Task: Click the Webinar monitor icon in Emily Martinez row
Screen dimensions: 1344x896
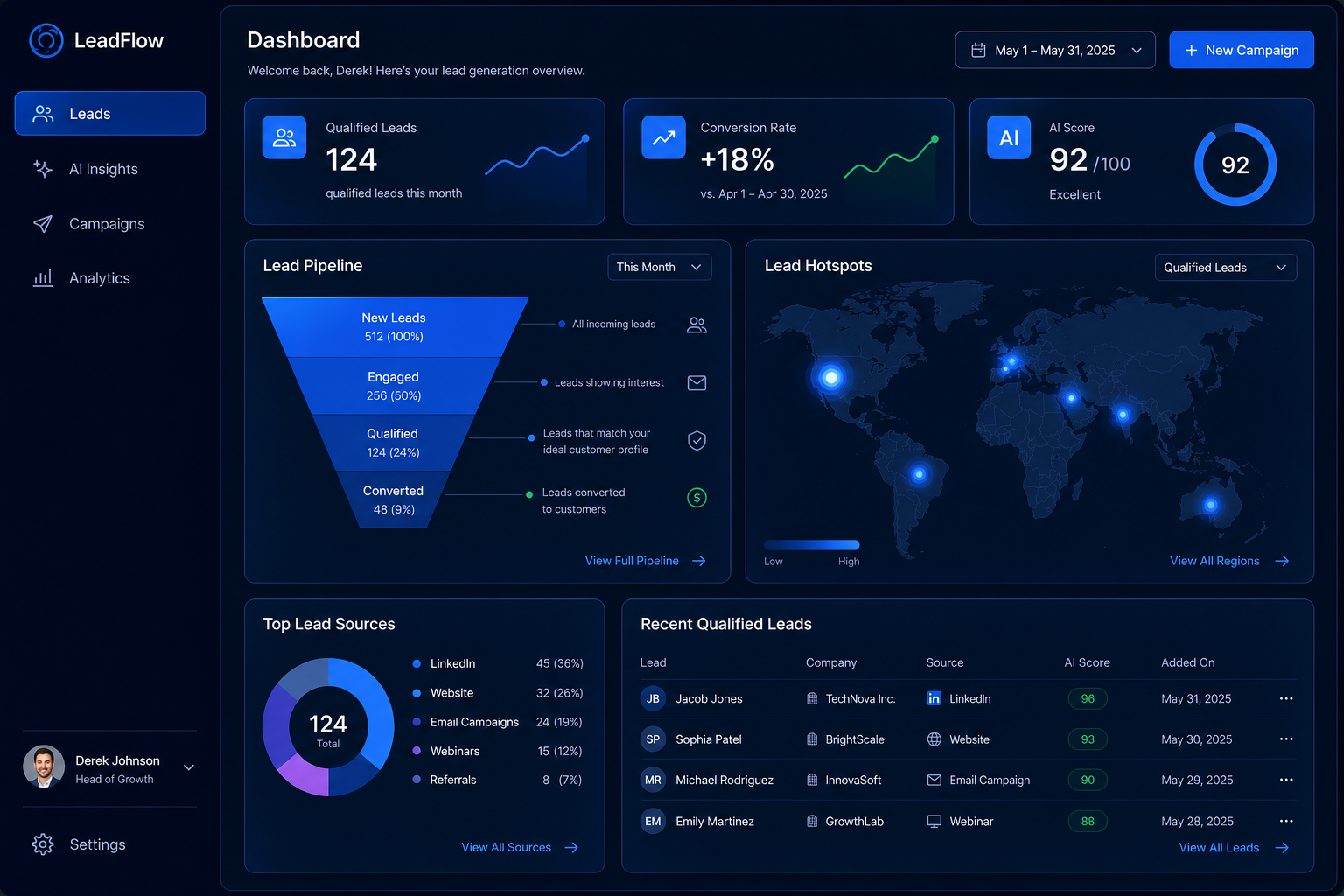Action: pos(934,821)
